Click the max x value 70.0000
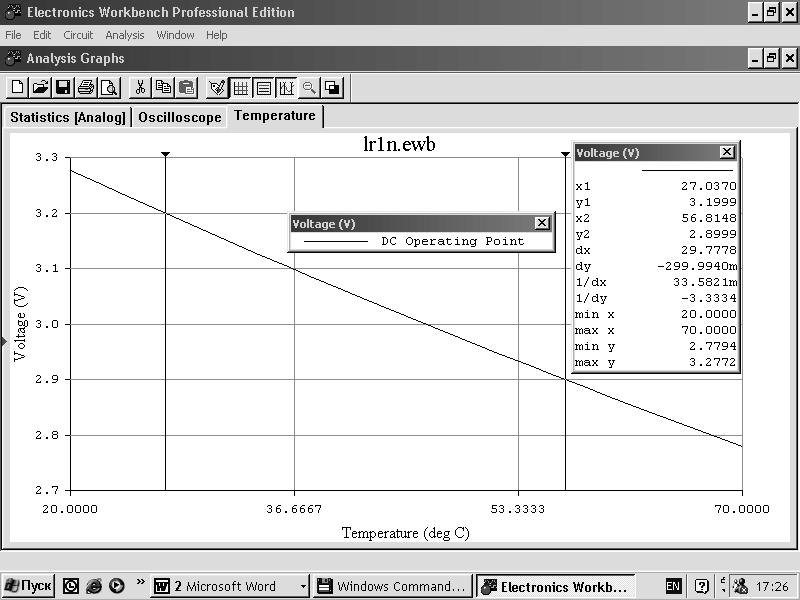The width and height of the screenshot is (800, 600). (709, 330)
